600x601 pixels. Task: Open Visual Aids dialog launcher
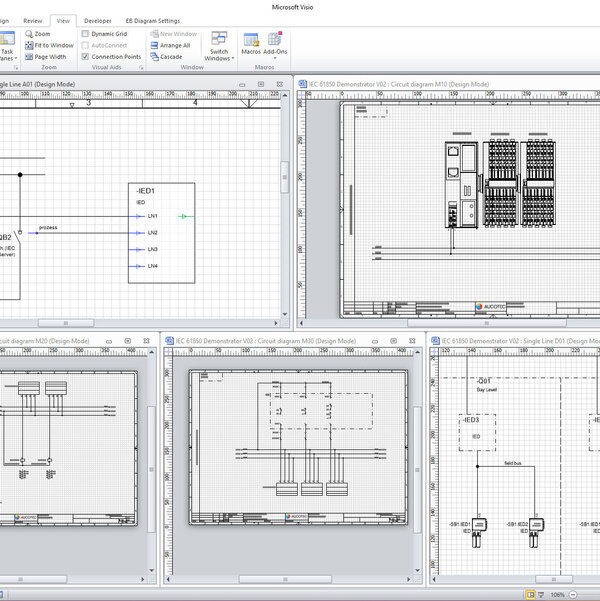coord(141,68)
